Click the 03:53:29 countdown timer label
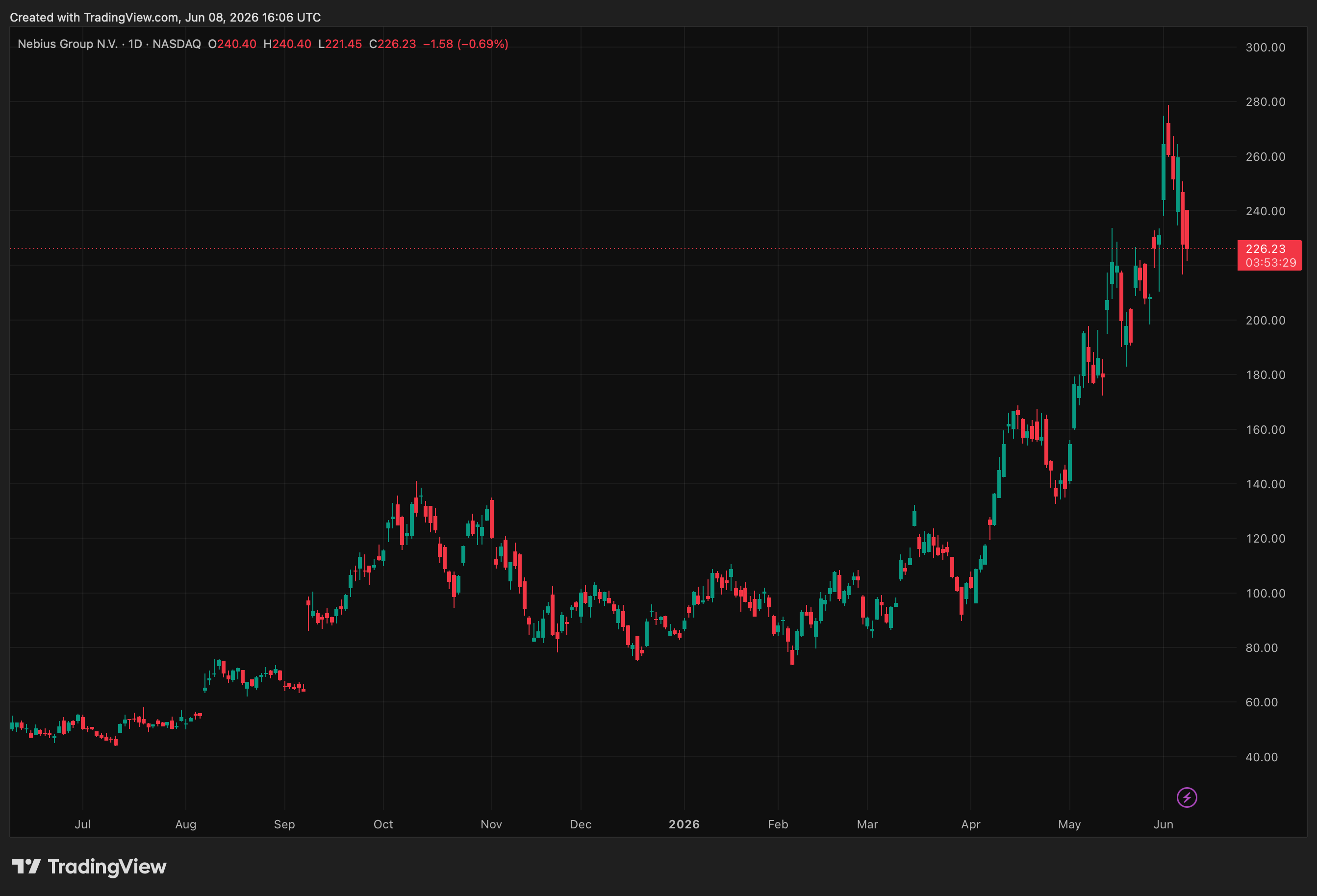The image size is (1317, 896). tap(1270, 262)
